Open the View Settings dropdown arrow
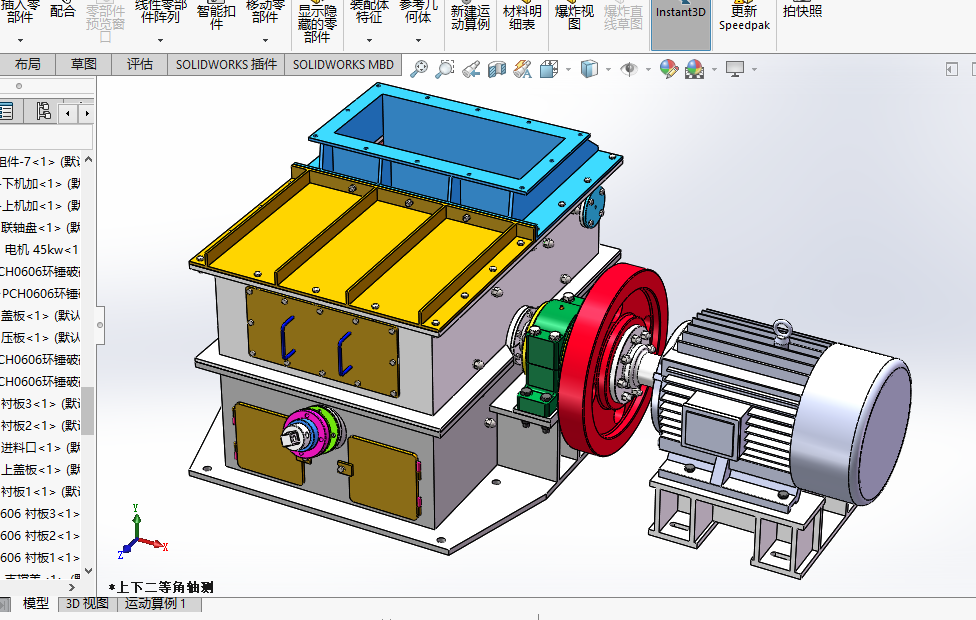The width and height of the screenshot is (976, 620). [754, 69]
